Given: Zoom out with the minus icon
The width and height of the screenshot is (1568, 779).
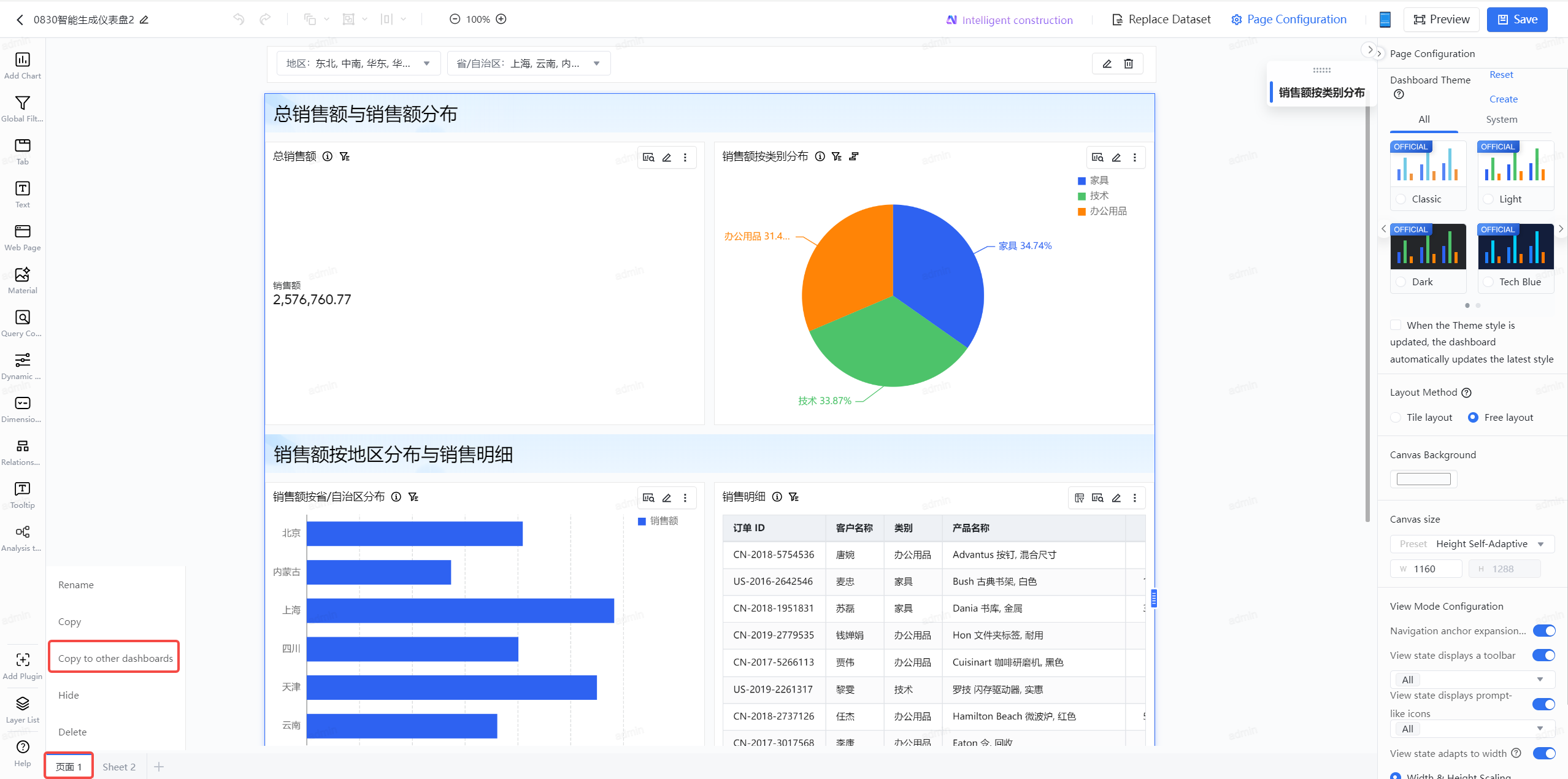Looking at the screenshot, I should tap(455, 19).
